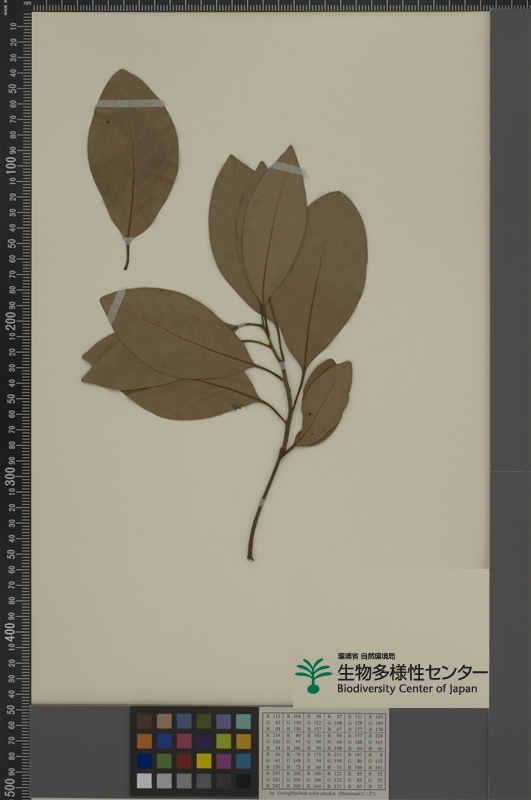Viewport: 531px width, 800px height.
Task: Click the small spotted leaf at right
Action: [324, 402]
